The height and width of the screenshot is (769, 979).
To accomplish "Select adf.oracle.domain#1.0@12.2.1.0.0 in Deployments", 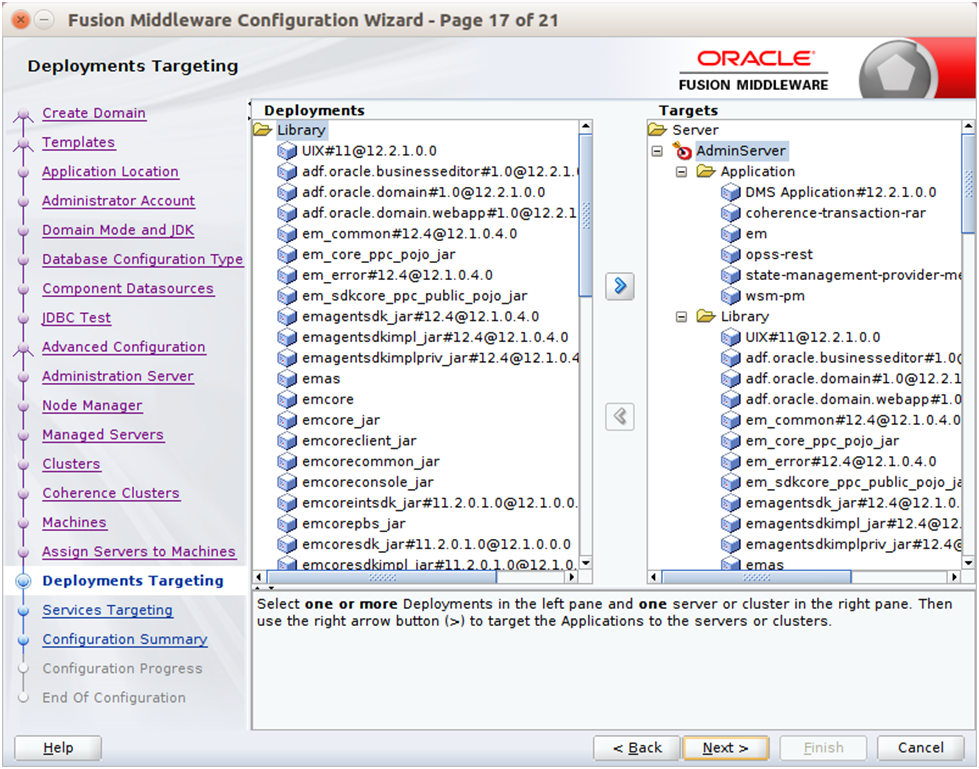I will coord(423,192).
